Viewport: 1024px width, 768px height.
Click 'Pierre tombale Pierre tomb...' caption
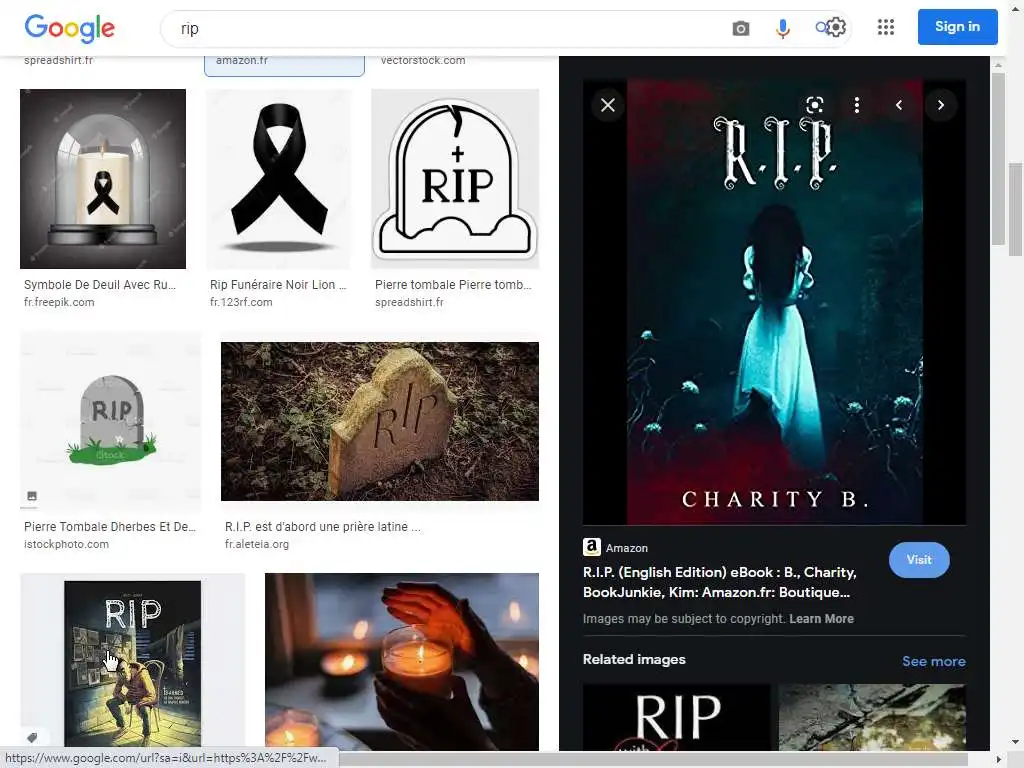[453, 285]
